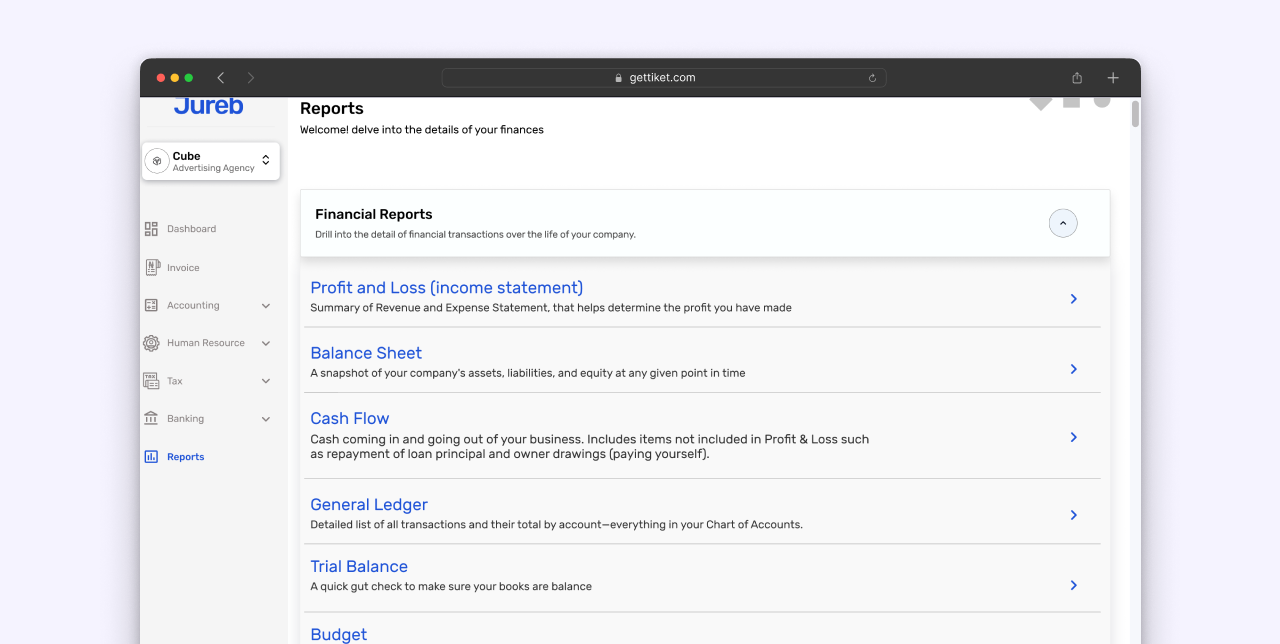The image size is (1280, 644).
Task: Reload the page in the address bar
Action: 872,78
